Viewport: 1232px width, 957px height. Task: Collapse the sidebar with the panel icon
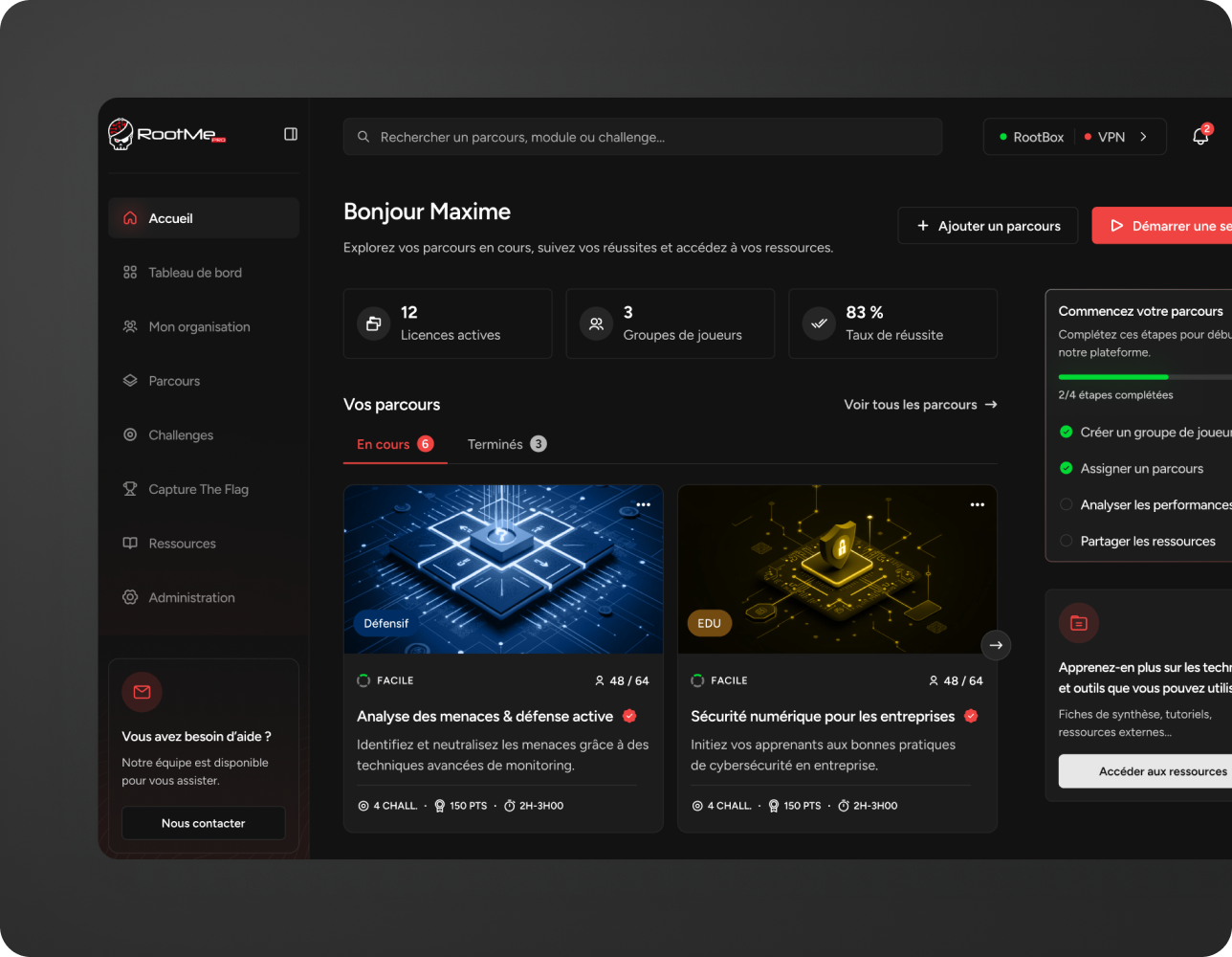[290, 134]
